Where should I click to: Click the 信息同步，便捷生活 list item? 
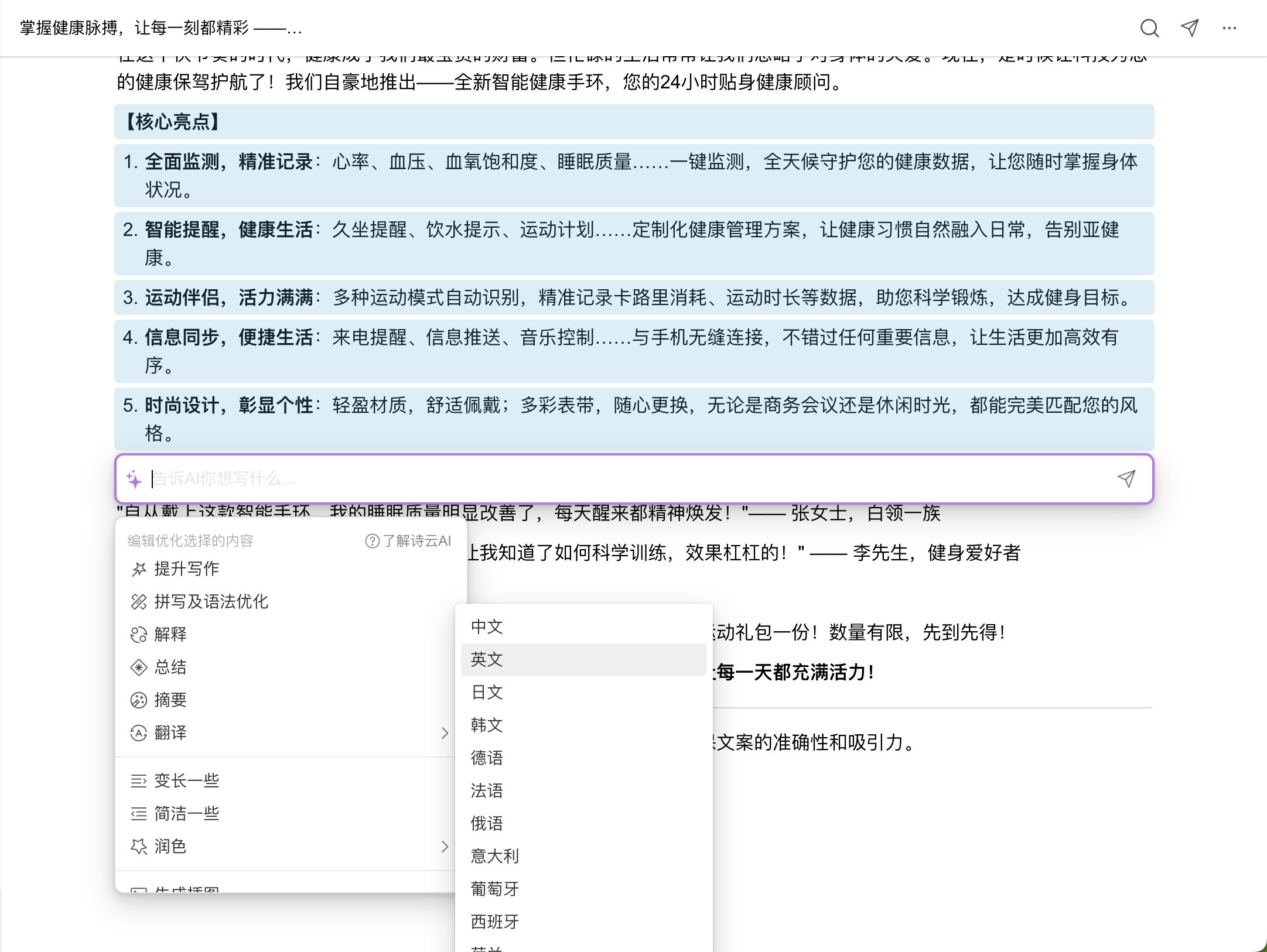point(634,351)
